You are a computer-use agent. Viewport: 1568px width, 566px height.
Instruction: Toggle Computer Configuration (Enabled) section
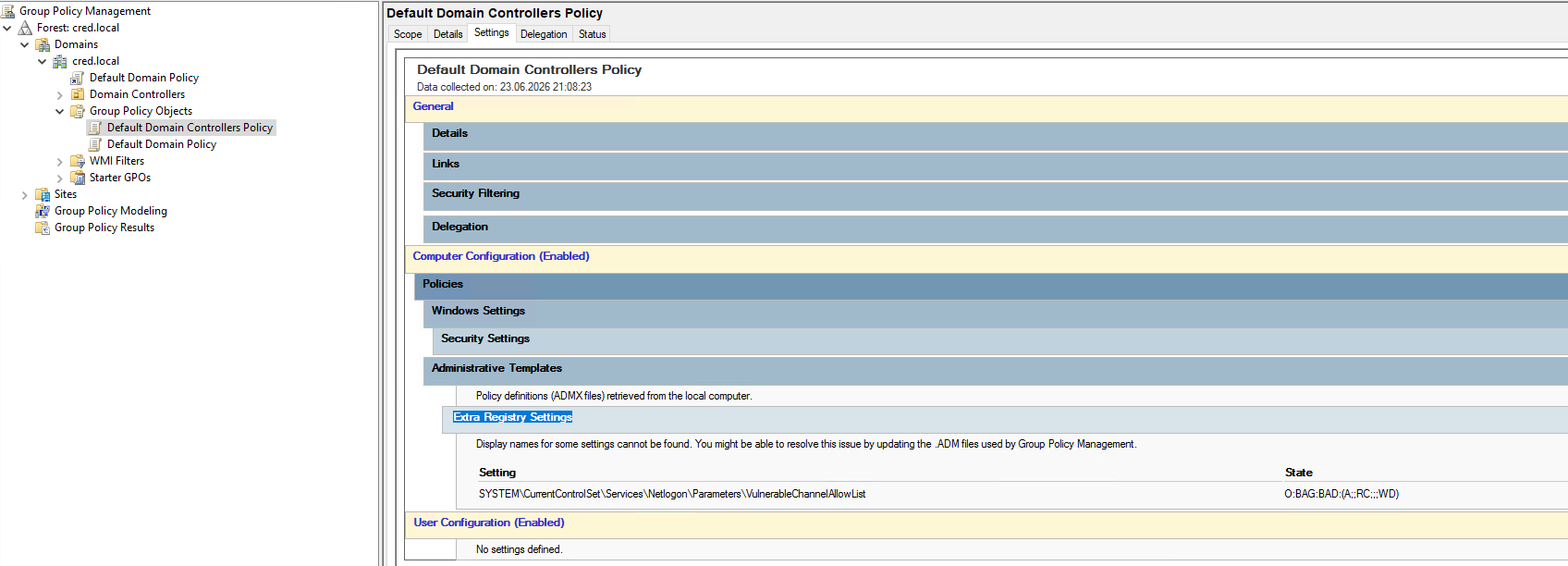501,256
